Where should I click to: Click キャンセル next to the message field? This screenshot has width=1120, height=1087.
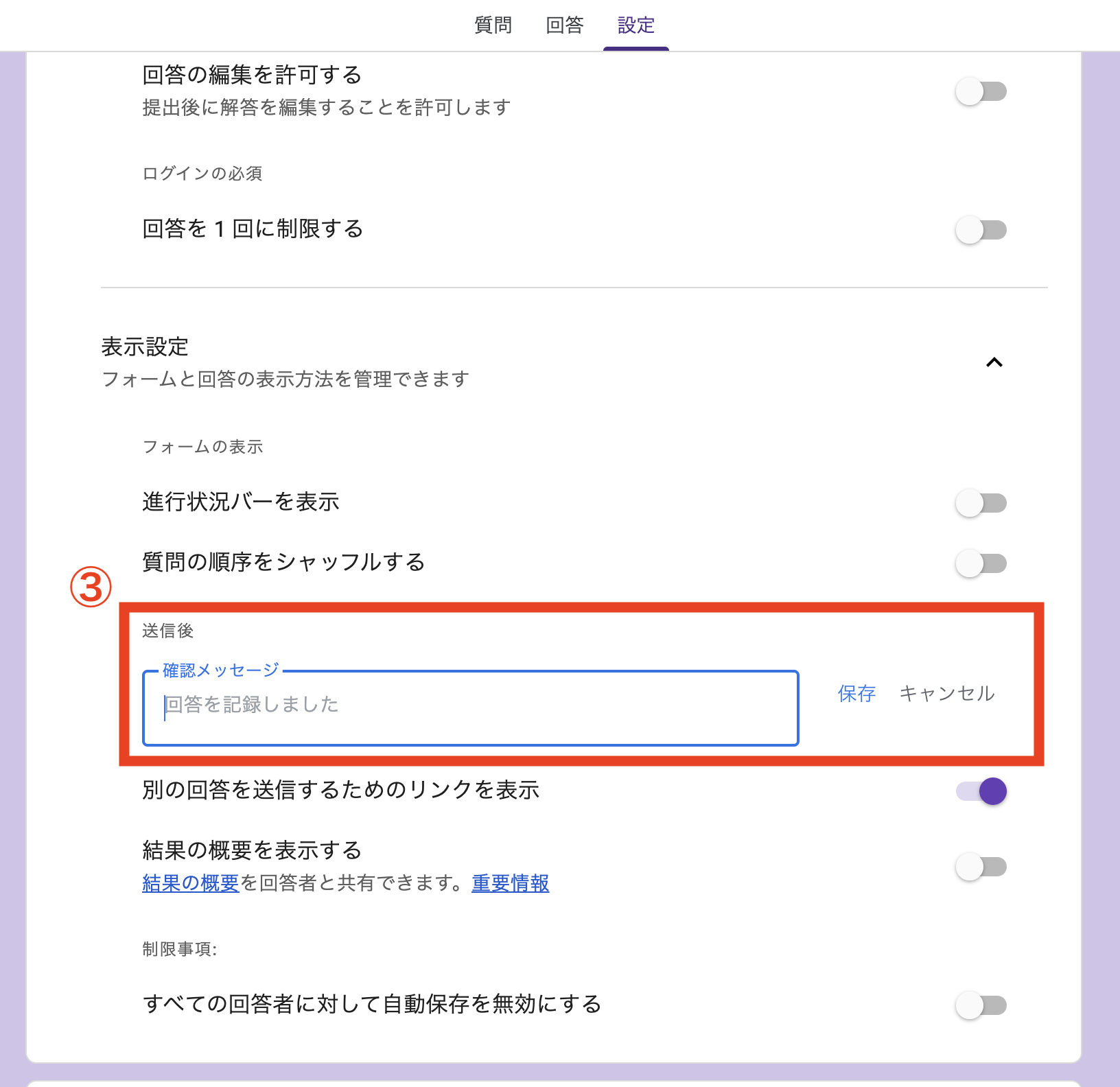click(947, 693)
